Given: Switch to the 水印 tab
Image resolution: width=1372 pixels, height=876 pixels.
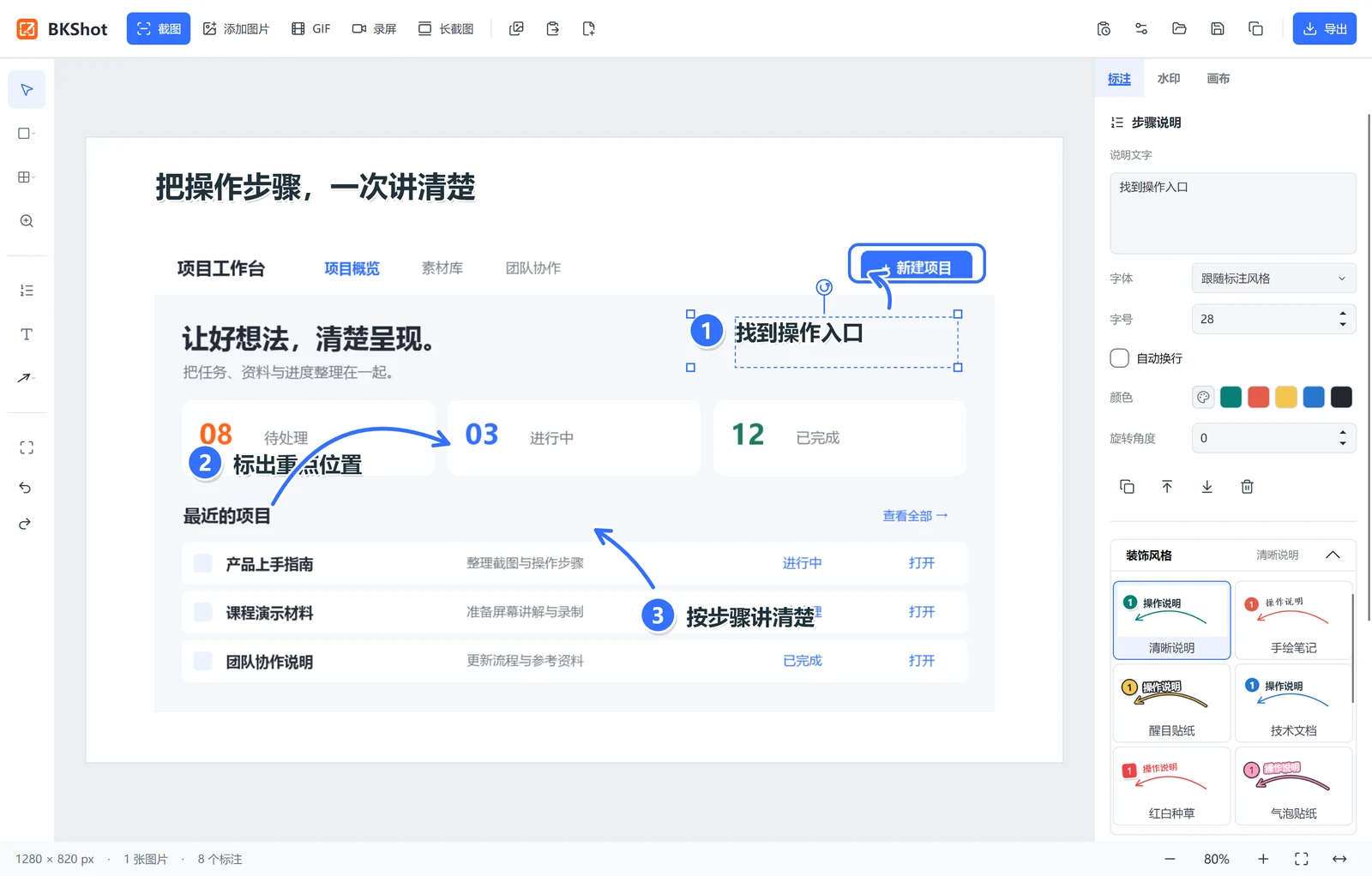Looking at the screenshot, I should [1169, 79].
